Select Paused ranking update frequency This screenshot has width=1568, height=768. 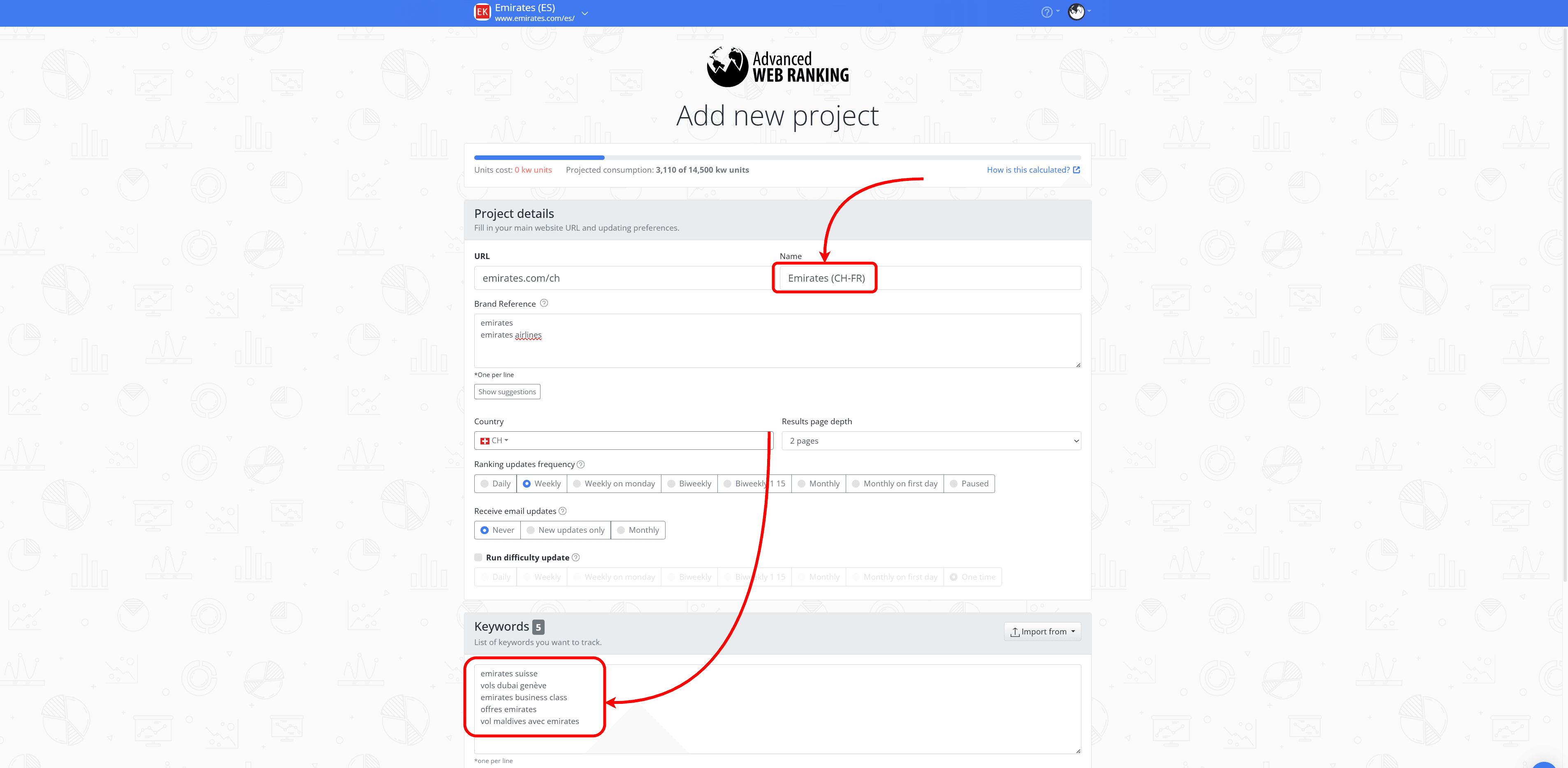pos(969,484)
